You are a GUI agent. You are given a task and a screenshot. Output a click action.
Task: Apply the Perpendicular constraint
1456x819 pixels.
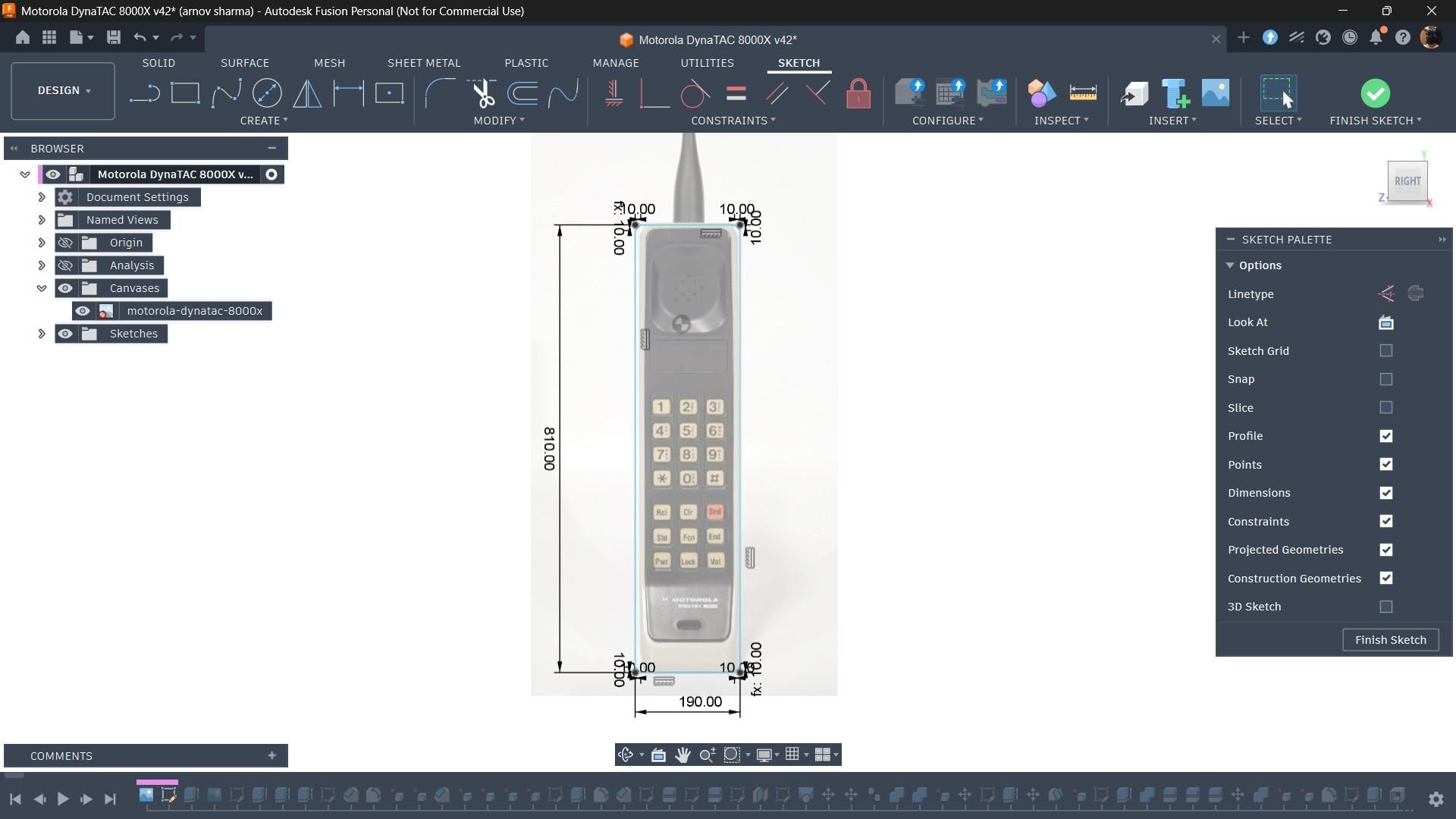(817, 94)
